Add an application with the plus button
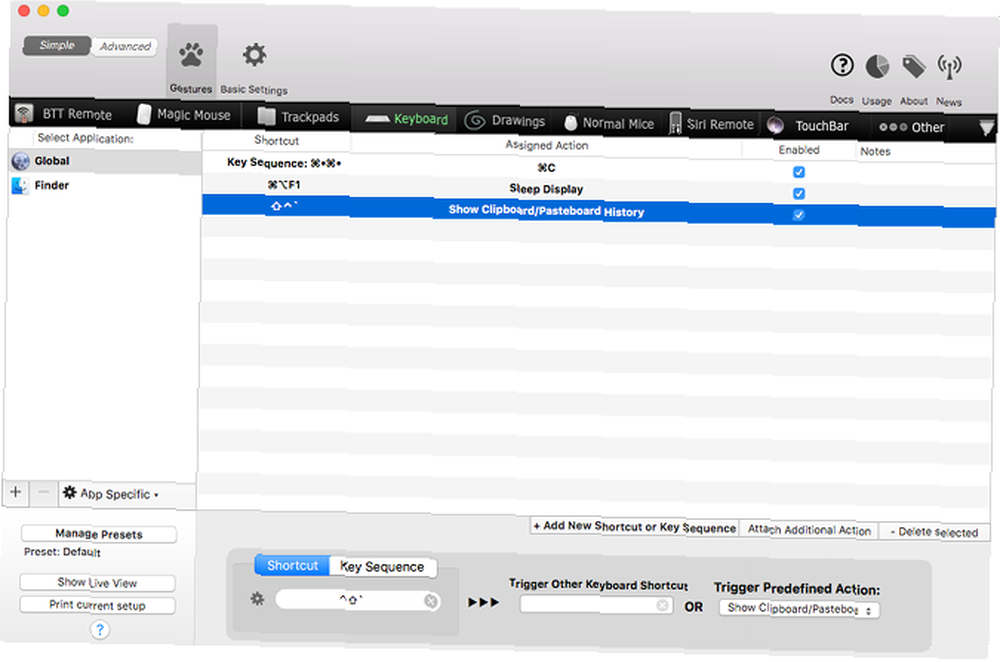This screenshot has height=662, width=1000. (16, 492)
